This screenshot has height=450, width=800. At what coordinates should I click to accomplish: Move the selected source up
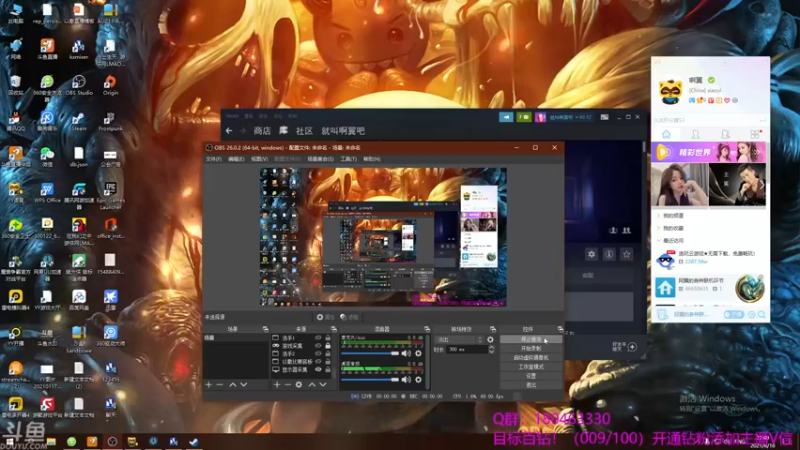(x=312, y=384)
